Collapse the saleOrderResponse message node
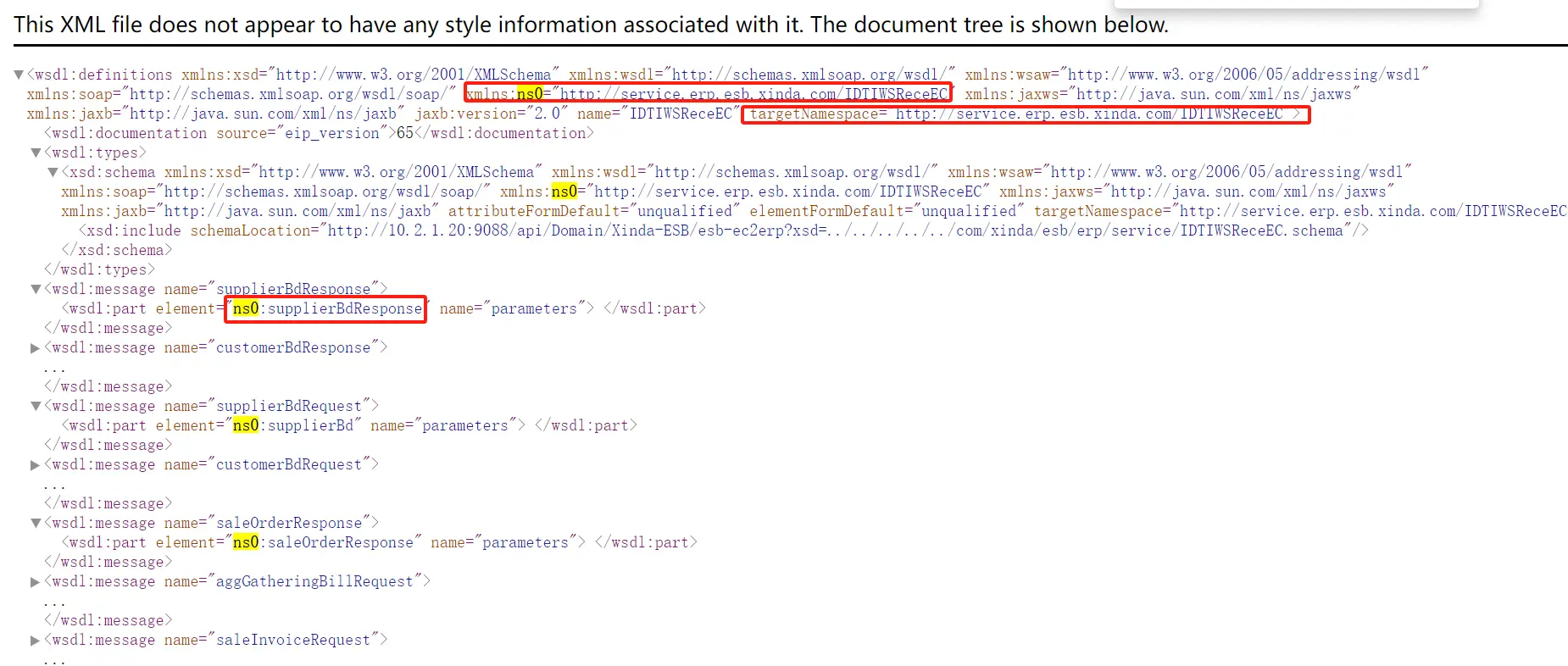This screenshot has width=1568, height=666. point(36,523)
